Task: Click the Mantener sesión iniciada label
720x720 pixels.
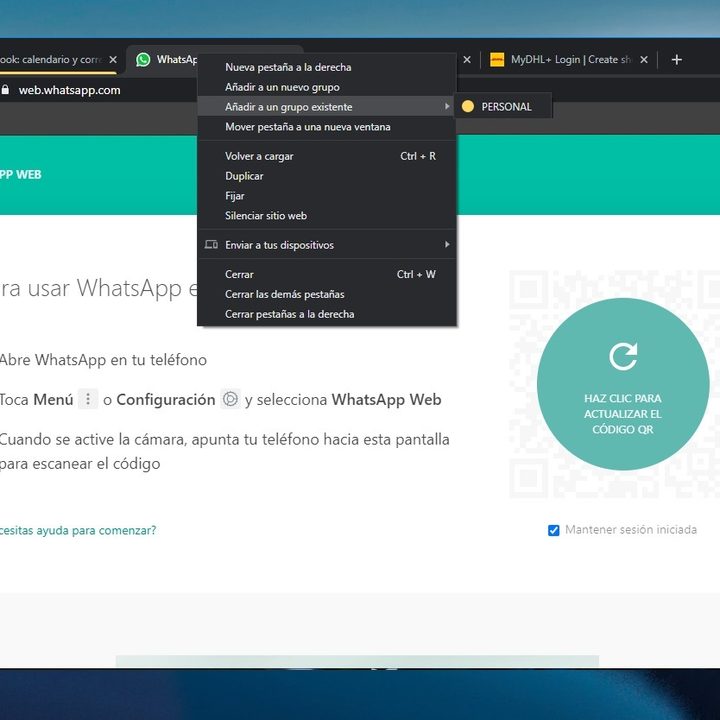Action: coord(631,529)
